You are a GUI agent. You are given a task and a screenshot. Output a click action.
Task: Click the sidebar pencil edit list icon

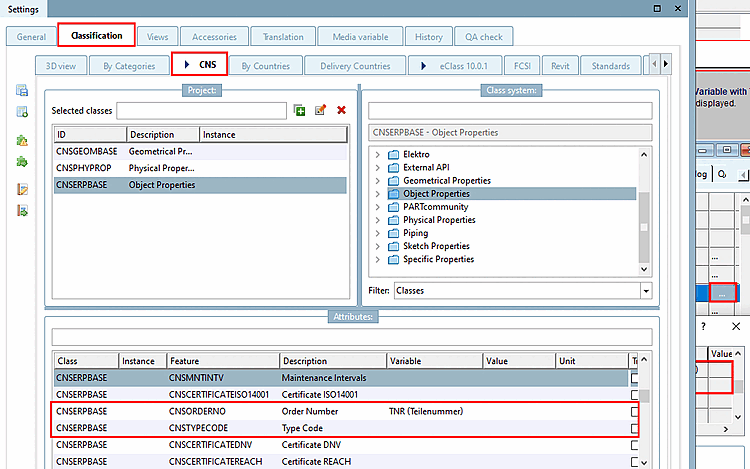(22, 189)
